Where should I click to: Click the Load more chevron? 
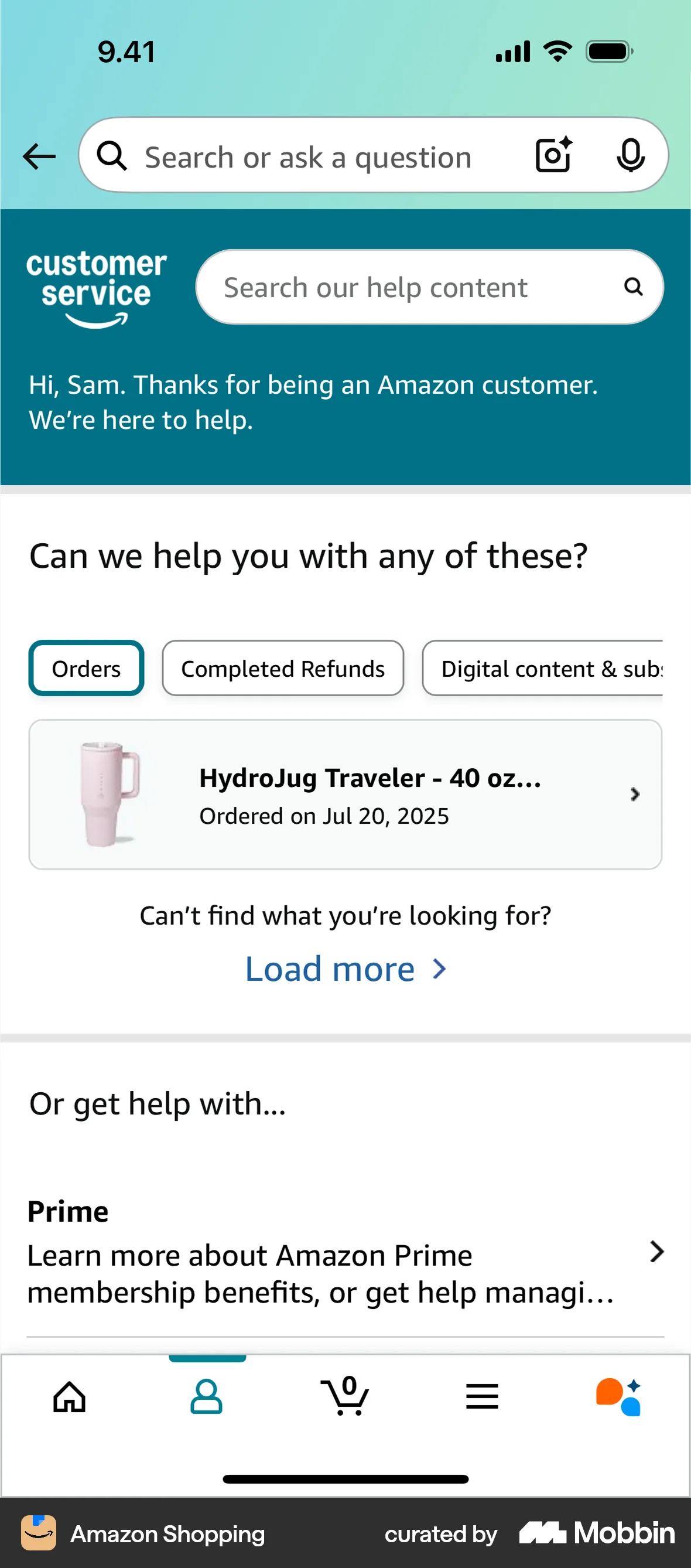pyautogui.click(x=438, y=969)
